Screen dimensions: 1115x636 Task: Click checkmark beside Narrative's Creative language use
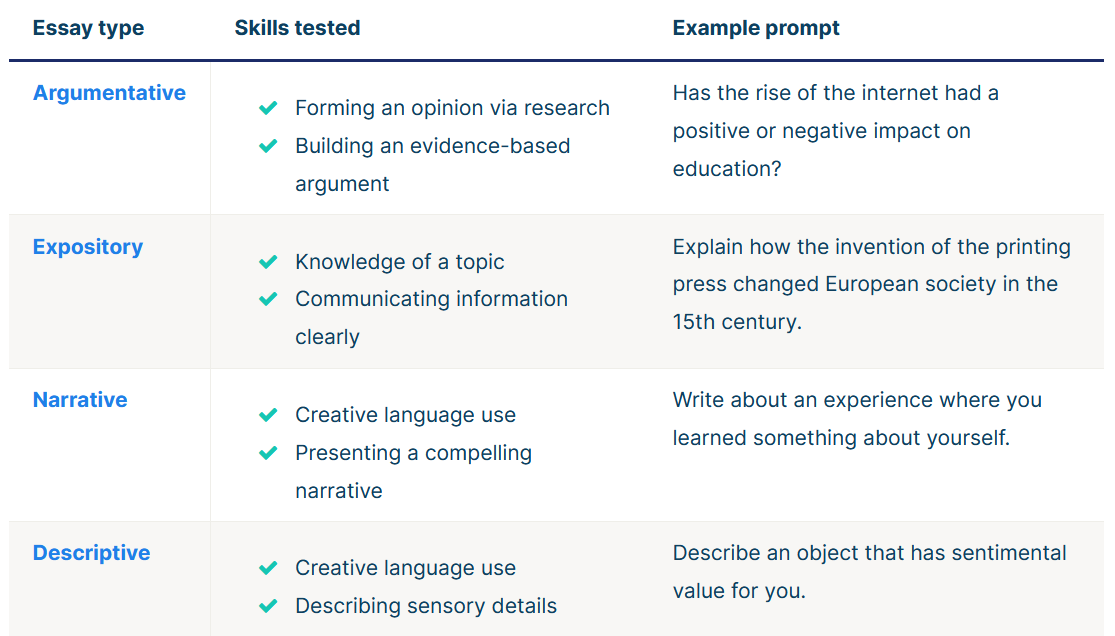(x=268, y=415)
